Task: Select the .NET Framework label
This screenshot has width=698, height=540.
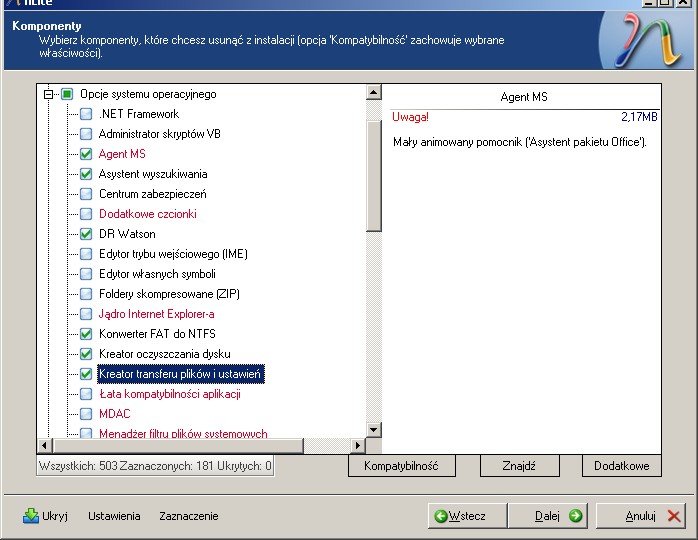Action: (139, 114)
